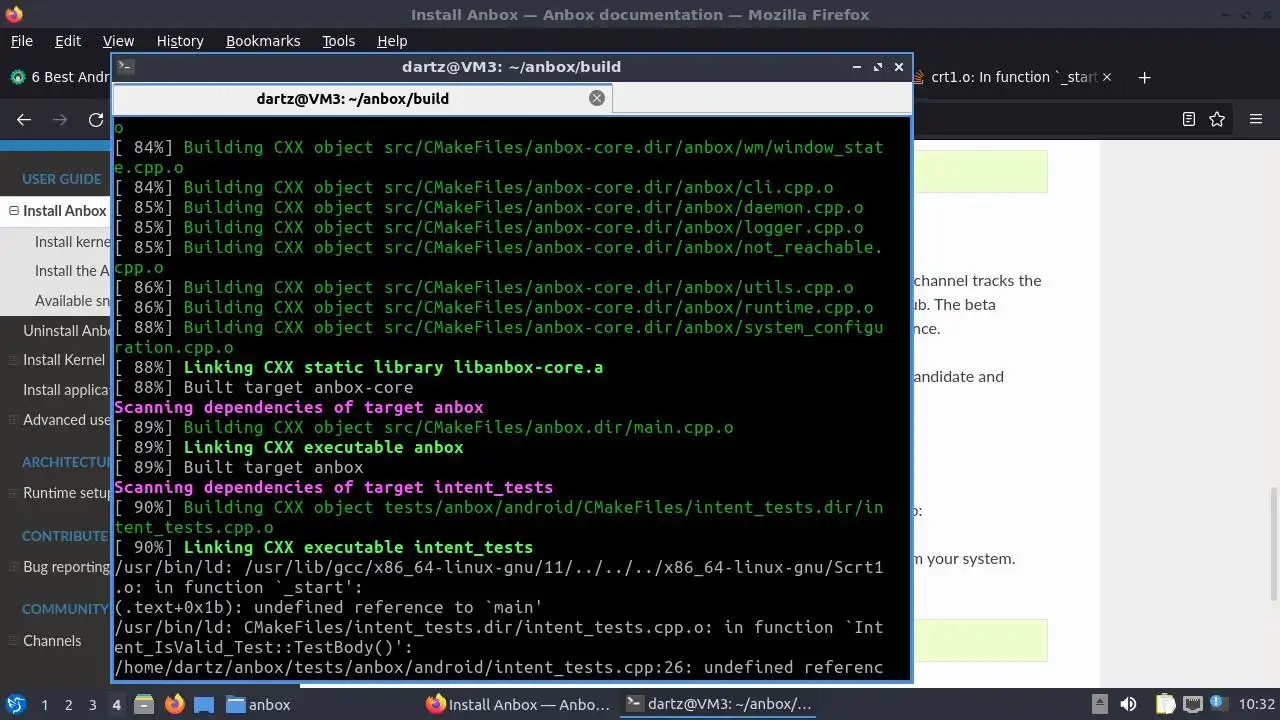Switch to desktop 1
Screen dimensions: 1280x720
pos(44,704)
